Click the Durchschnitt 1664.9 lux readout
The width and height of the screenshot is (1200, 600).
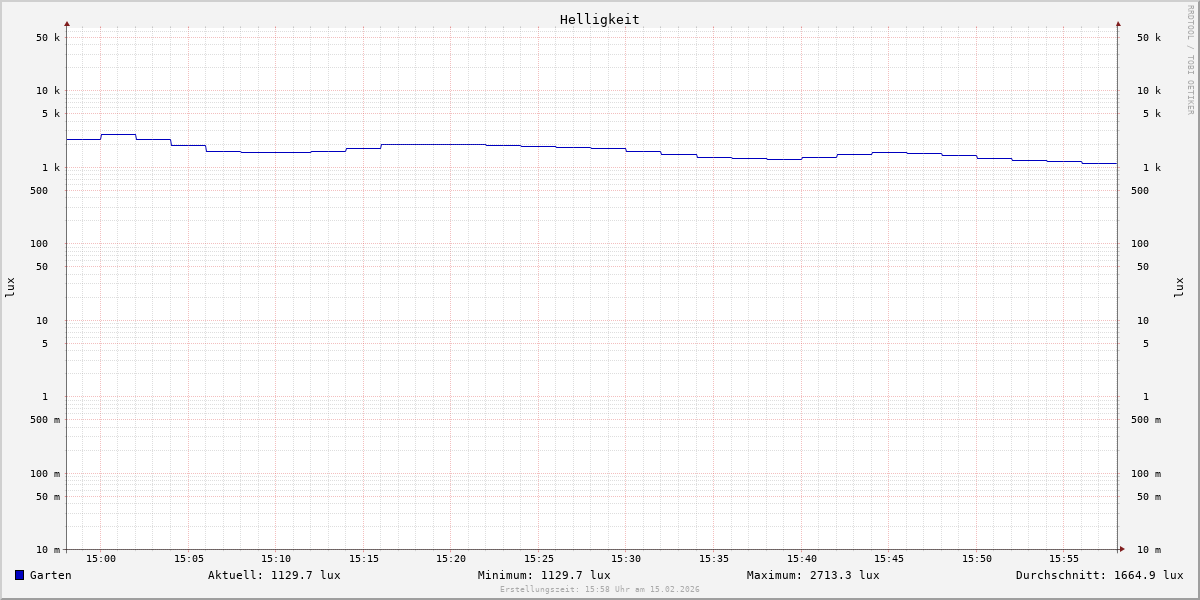point(1099,575)
